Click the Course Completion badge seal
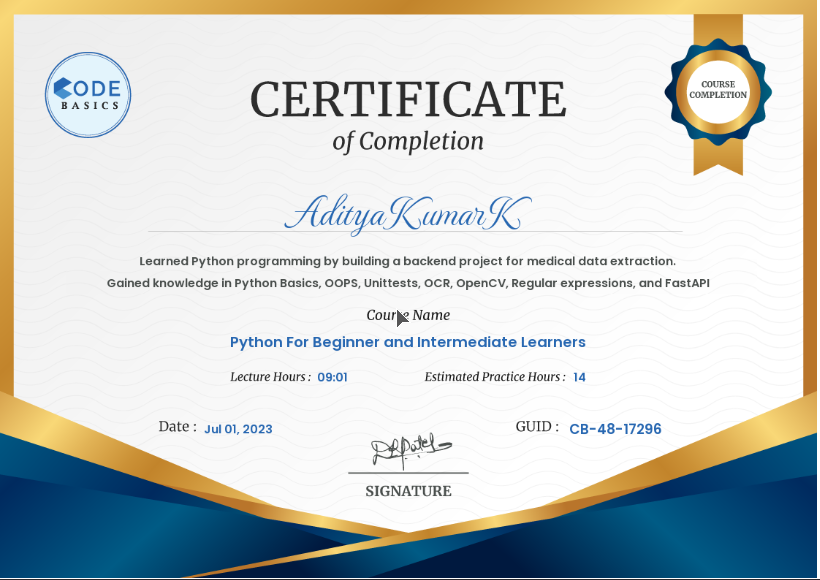The image size is (820, 580). tap(717, 89)
